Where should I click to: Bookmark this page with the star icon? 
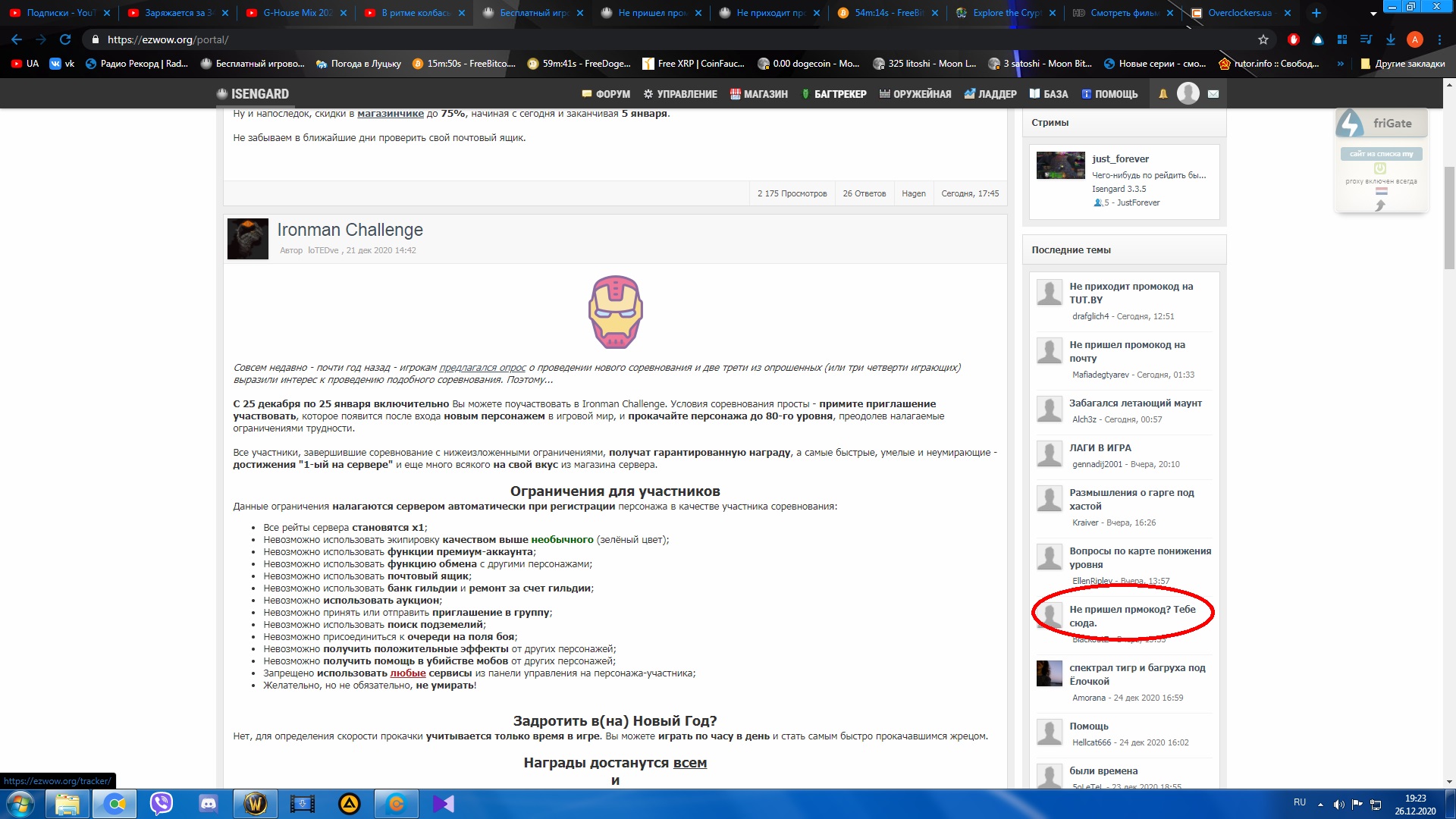1263,39
